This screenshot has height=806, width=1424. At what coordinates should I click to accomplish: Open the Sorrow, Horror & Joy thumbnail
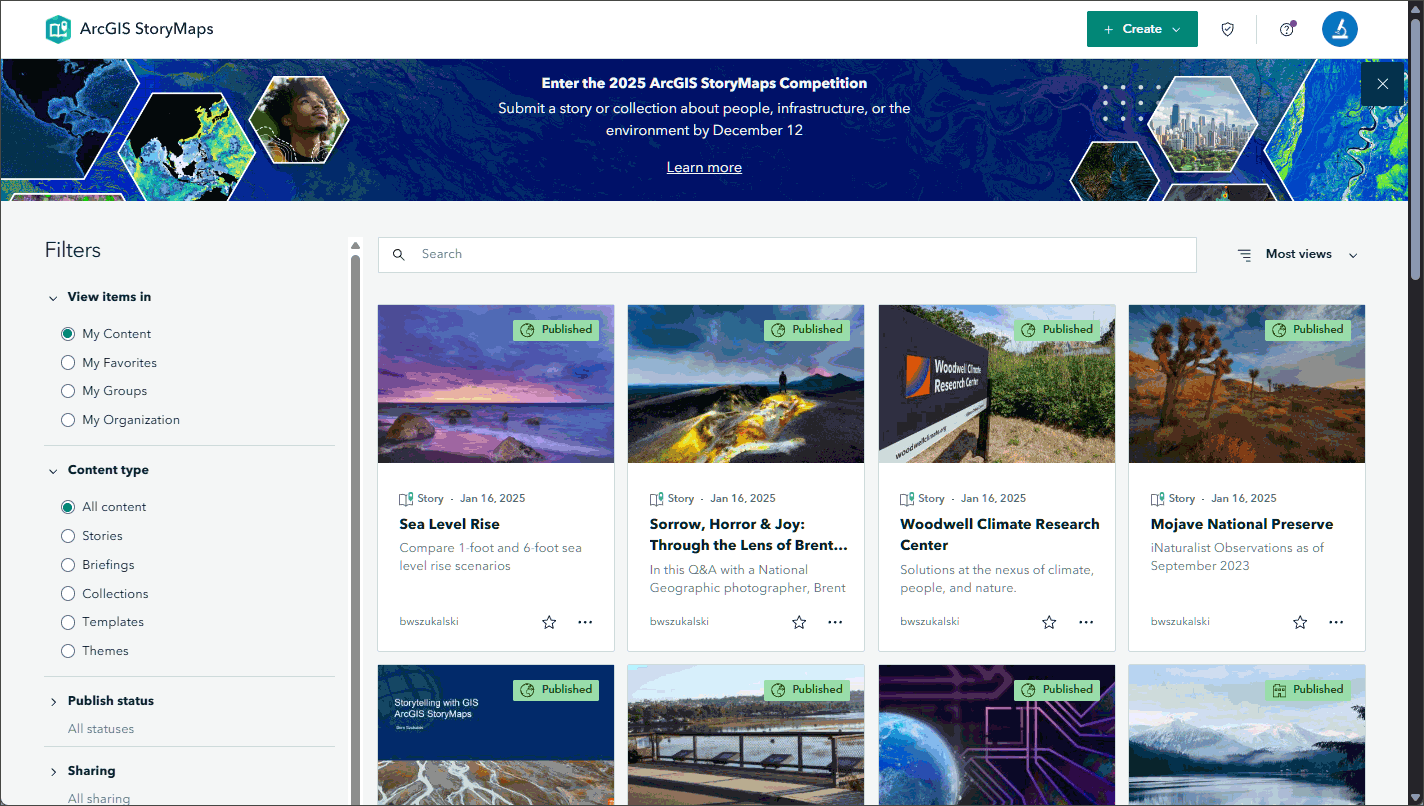[x=746, y=384]
